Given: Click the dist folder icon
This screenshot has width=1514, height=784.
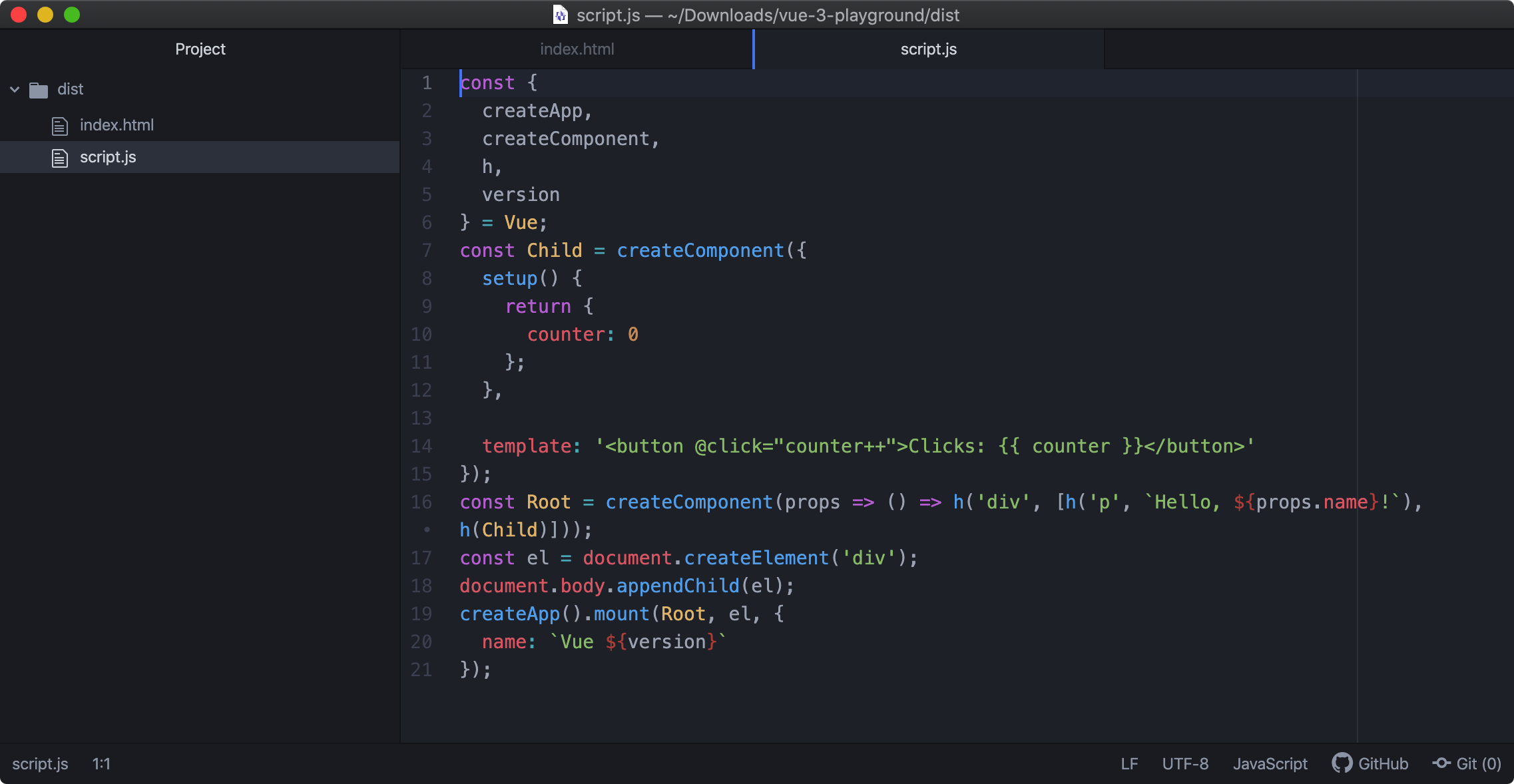Looking at the screenshot, I should pyautogui.click(x=39, y=90).
